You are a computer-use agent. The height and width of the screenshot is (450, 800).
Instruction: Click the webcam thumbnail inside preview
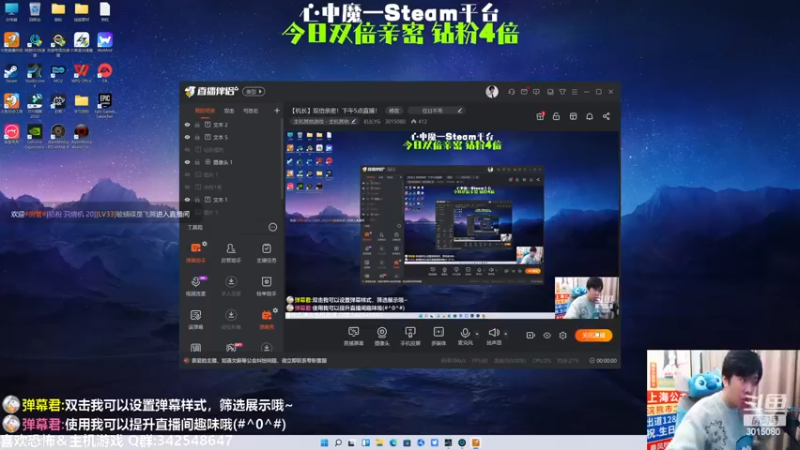[x=587, y=298]
